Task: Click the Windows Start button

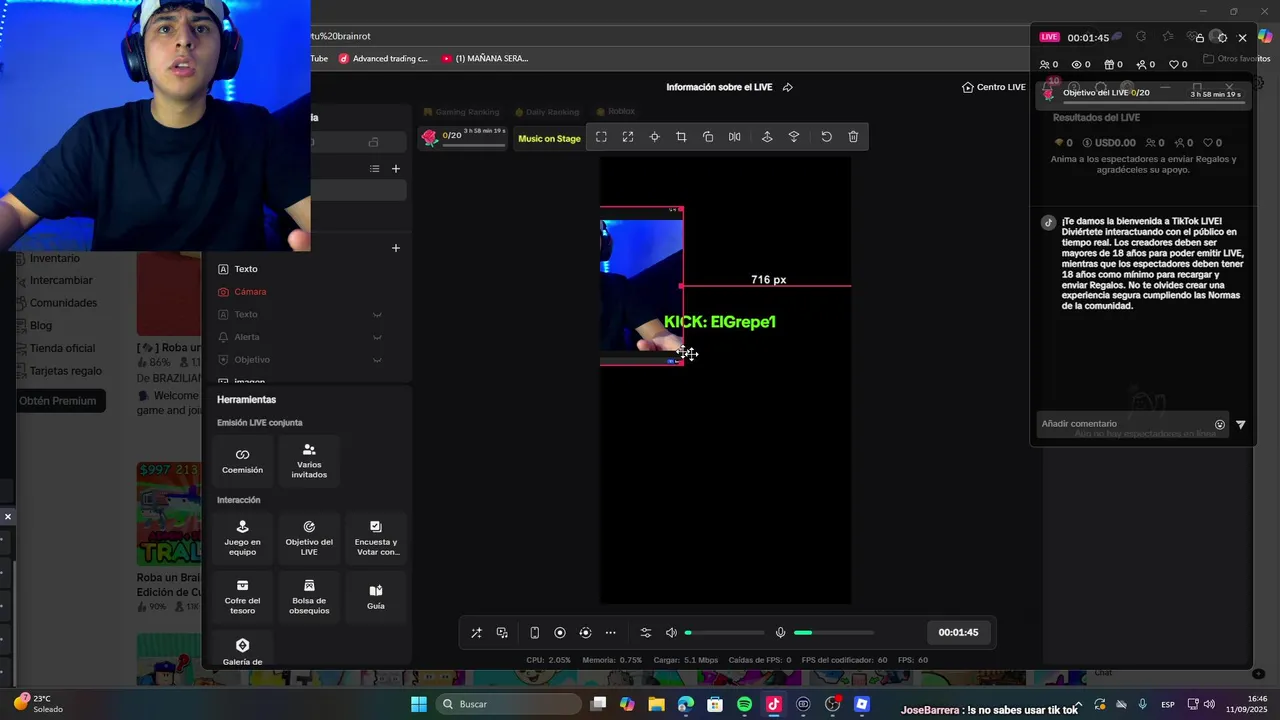Action: [419, 704]
